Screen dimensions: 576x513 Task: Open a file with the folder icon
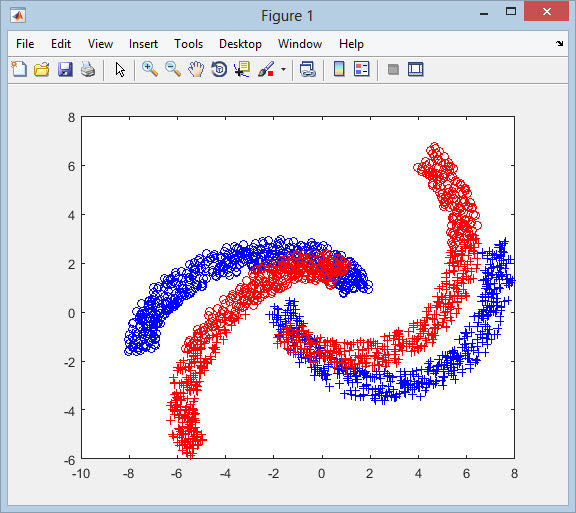(x=42, y=69)
